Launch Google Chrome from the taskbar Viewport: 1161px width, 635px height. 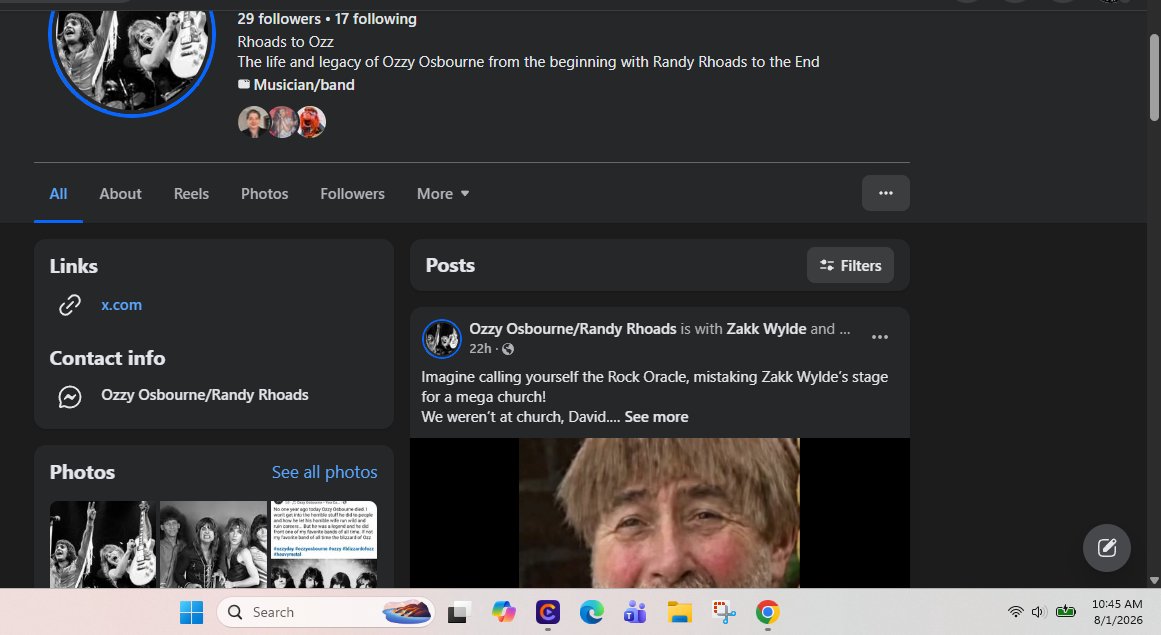(767, 612)
